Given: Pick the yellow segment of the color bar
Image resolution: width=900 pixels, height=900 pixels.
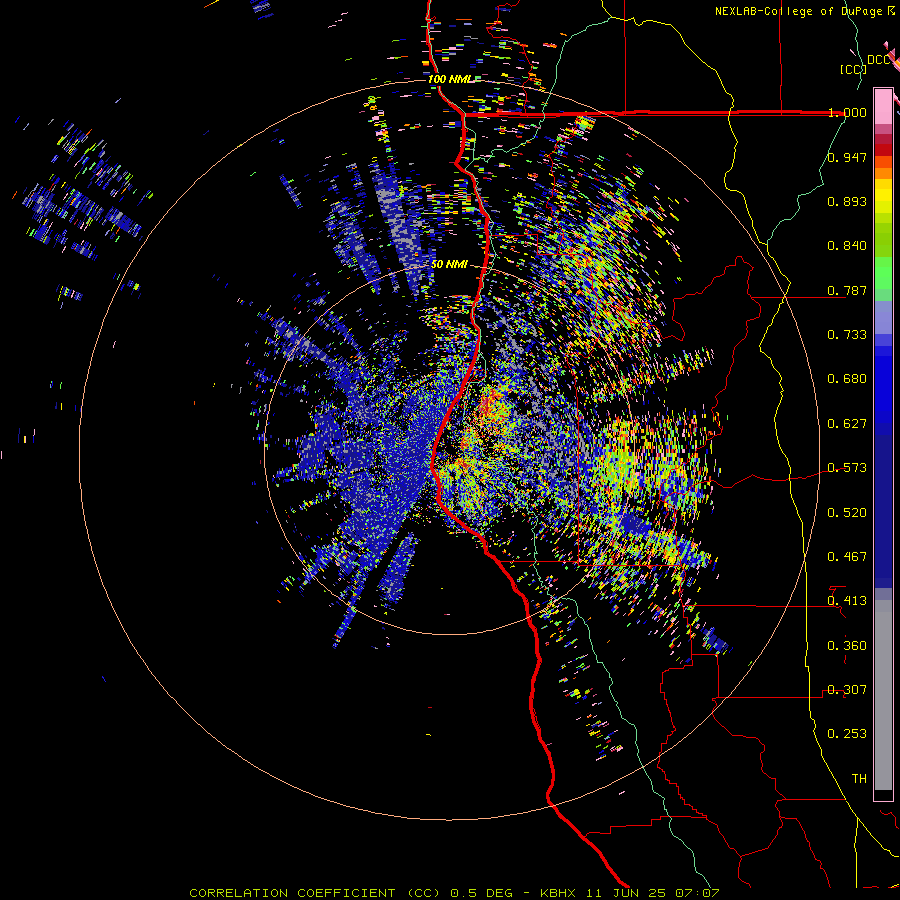Looking at the screenshot, I should pos(883,196).
